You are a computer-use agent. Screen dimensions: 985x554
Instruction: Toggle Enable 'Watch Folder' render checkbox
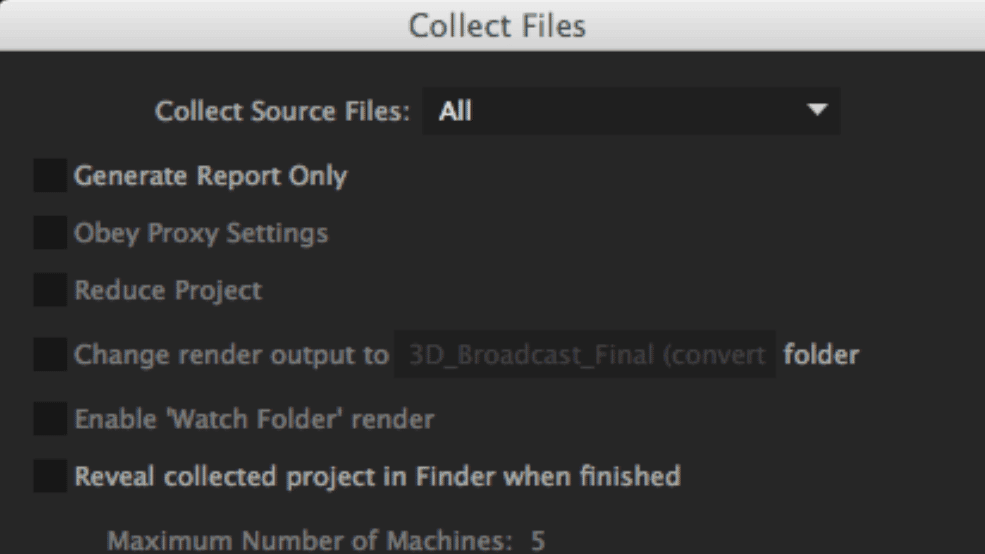50,418
